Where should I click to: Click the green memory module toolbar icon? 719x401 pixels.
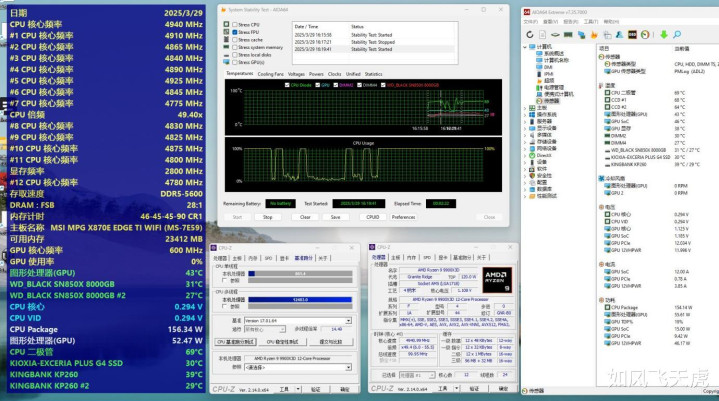568,34
